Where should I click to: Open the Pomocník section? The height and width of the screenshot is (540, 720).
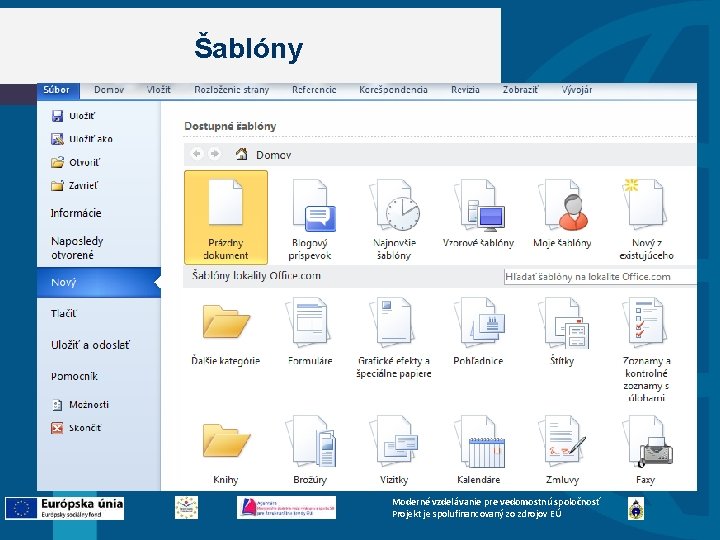74,377
